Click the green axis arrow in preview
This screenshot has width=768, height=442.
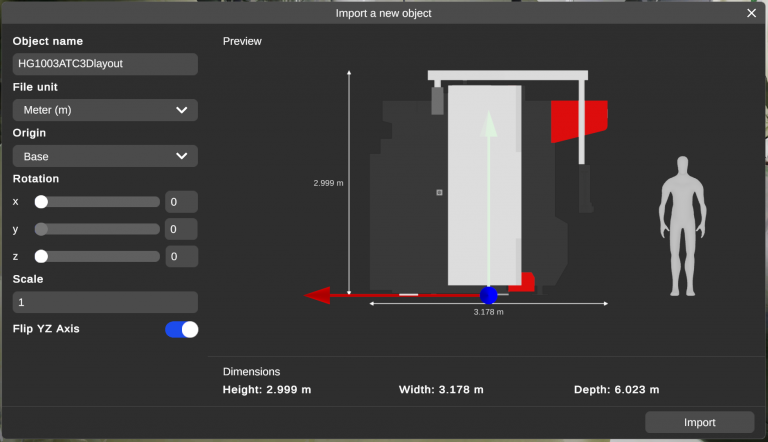pyautogui.click(x=488, y=124)
